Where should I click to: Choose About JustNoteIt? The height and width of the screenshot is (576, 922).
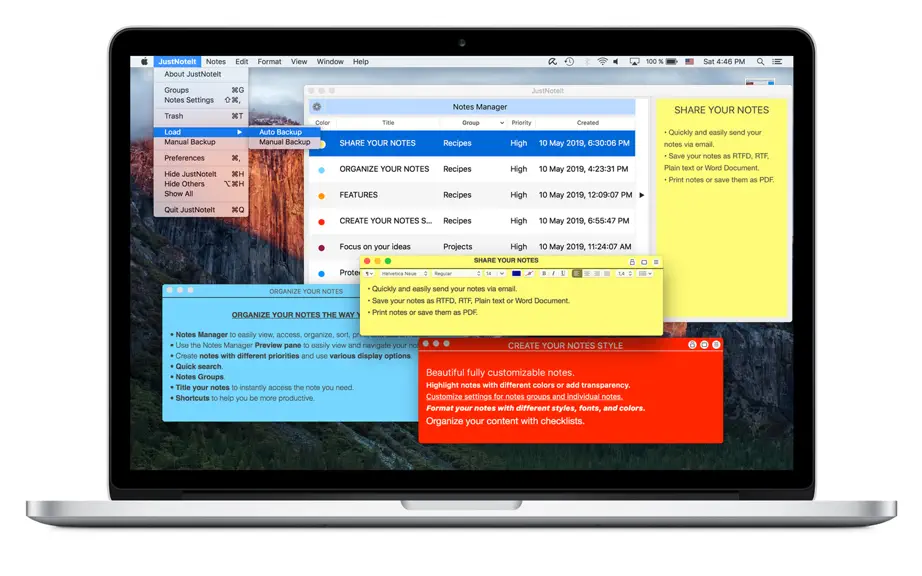(x=201, y=74)
